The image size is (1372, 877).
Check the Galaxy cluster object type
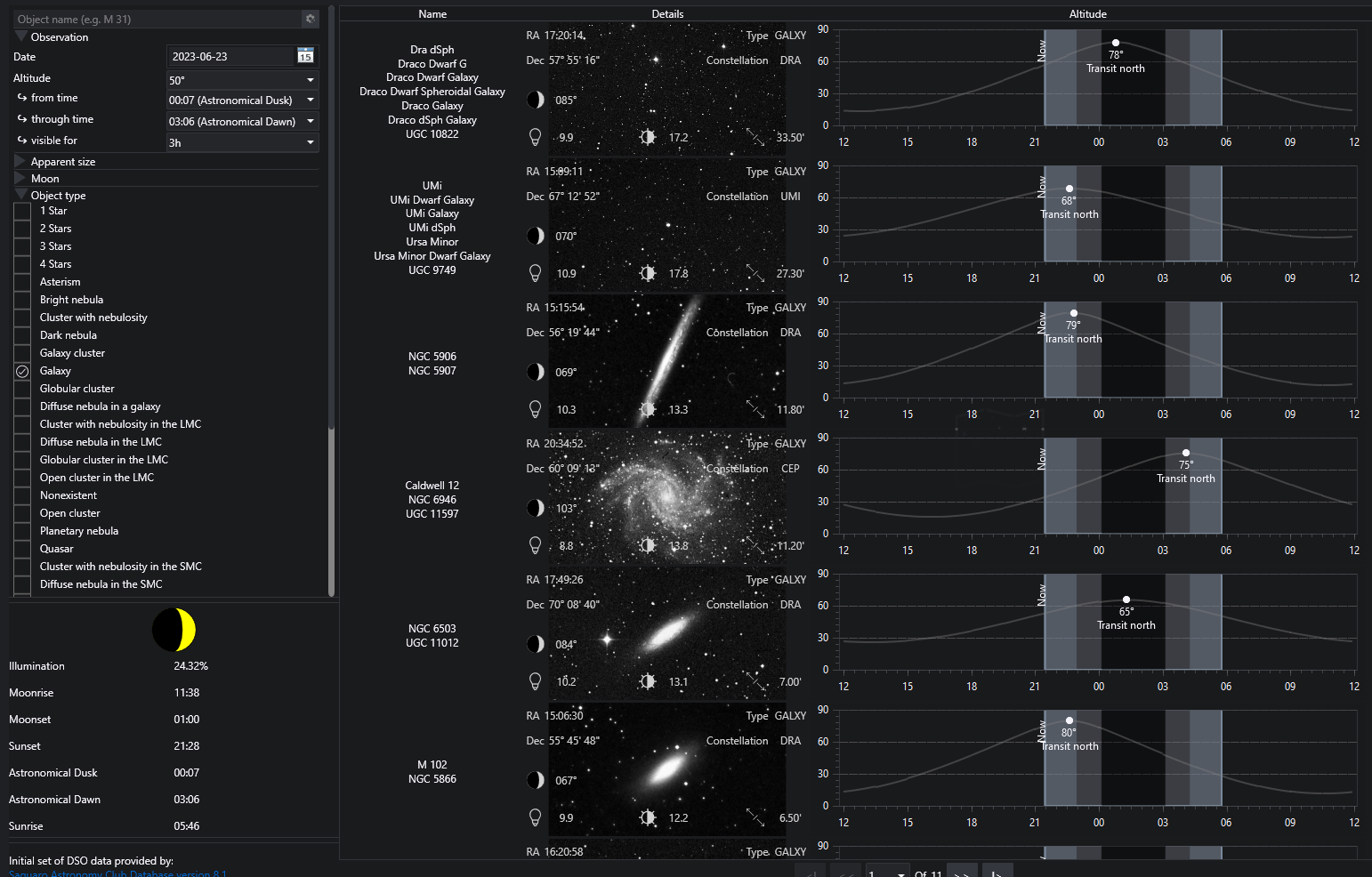[22, 353]
